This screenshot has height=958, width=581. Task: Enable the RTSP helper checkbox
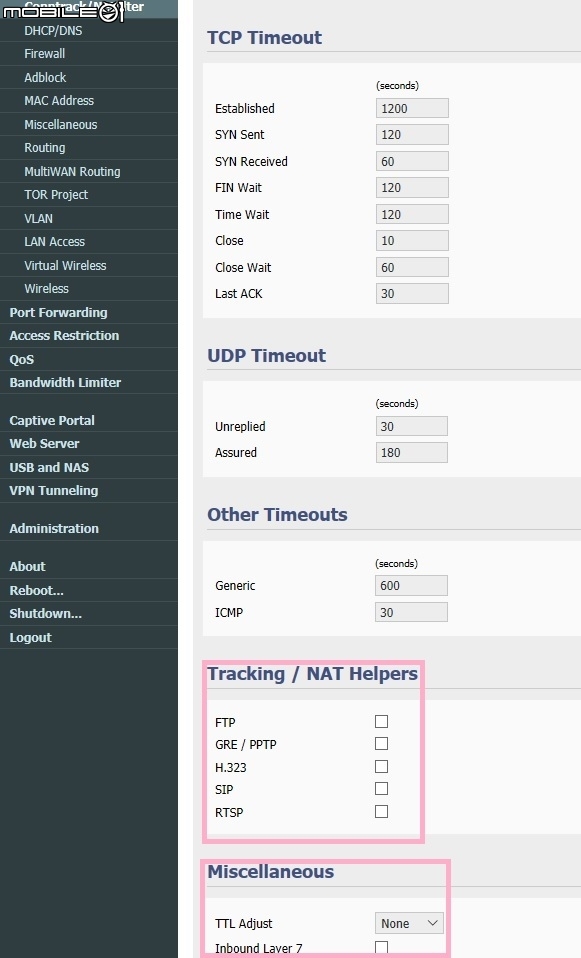click(381, 811)
